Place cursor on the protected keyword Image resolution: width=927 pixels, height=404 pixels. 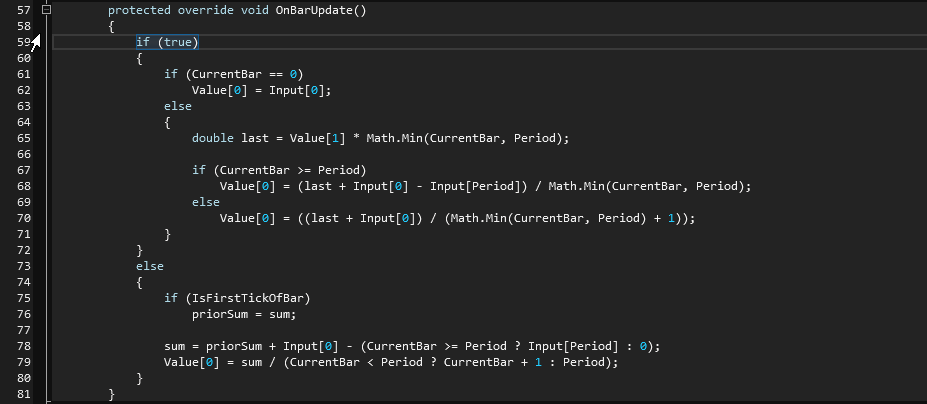click(x=143, y=10)
